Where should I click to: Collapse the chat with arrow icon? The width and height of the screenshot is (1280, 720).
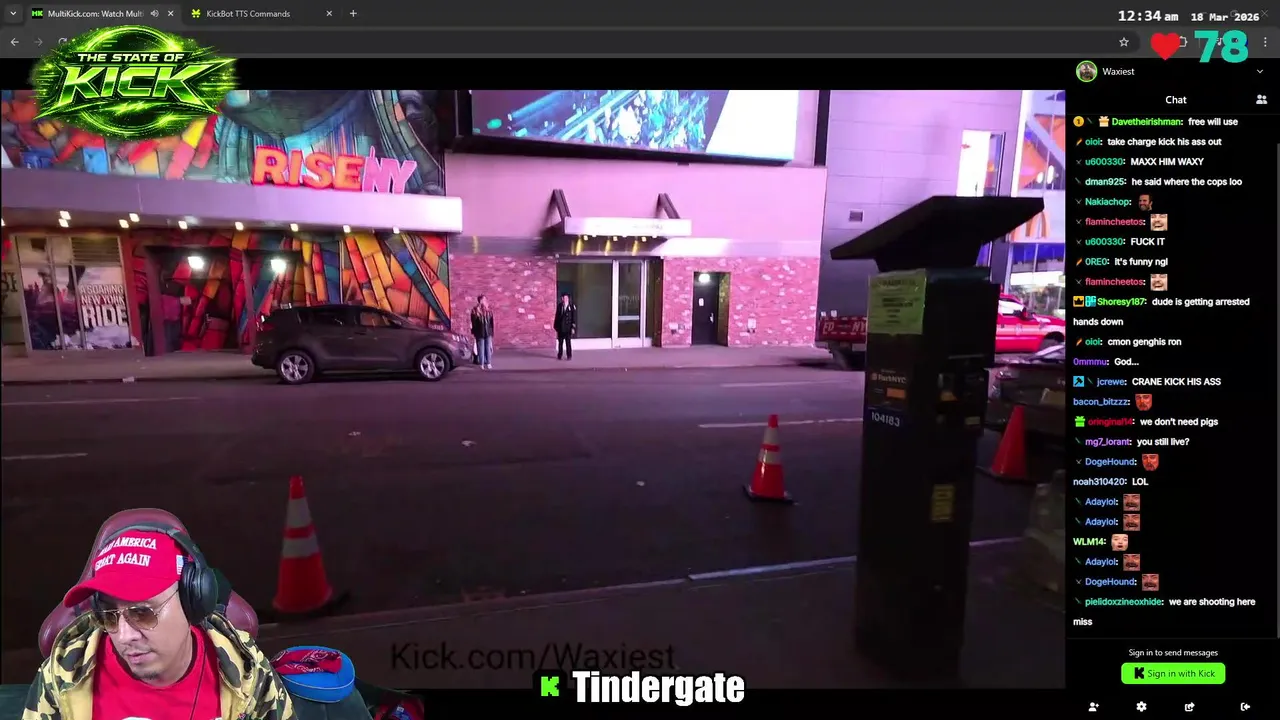tap(1245, 707)
